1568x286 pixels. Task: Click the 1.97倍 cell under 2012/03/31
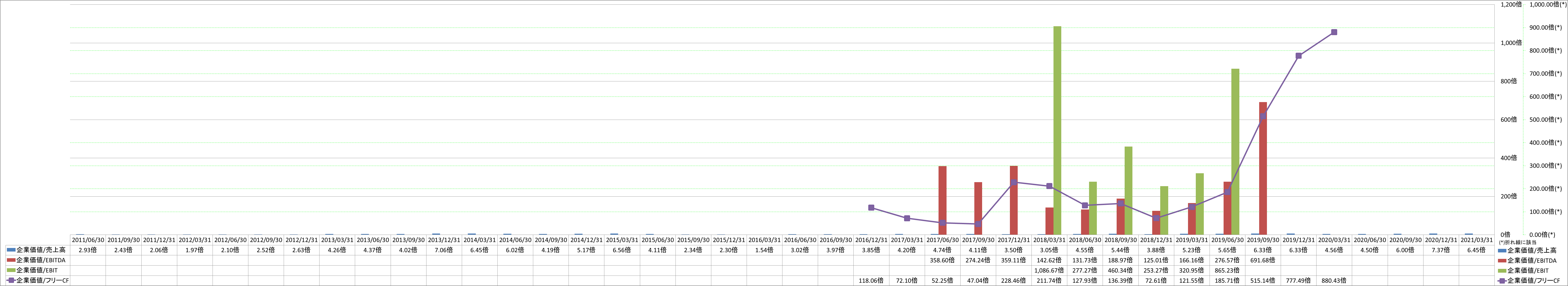[195, 250]
